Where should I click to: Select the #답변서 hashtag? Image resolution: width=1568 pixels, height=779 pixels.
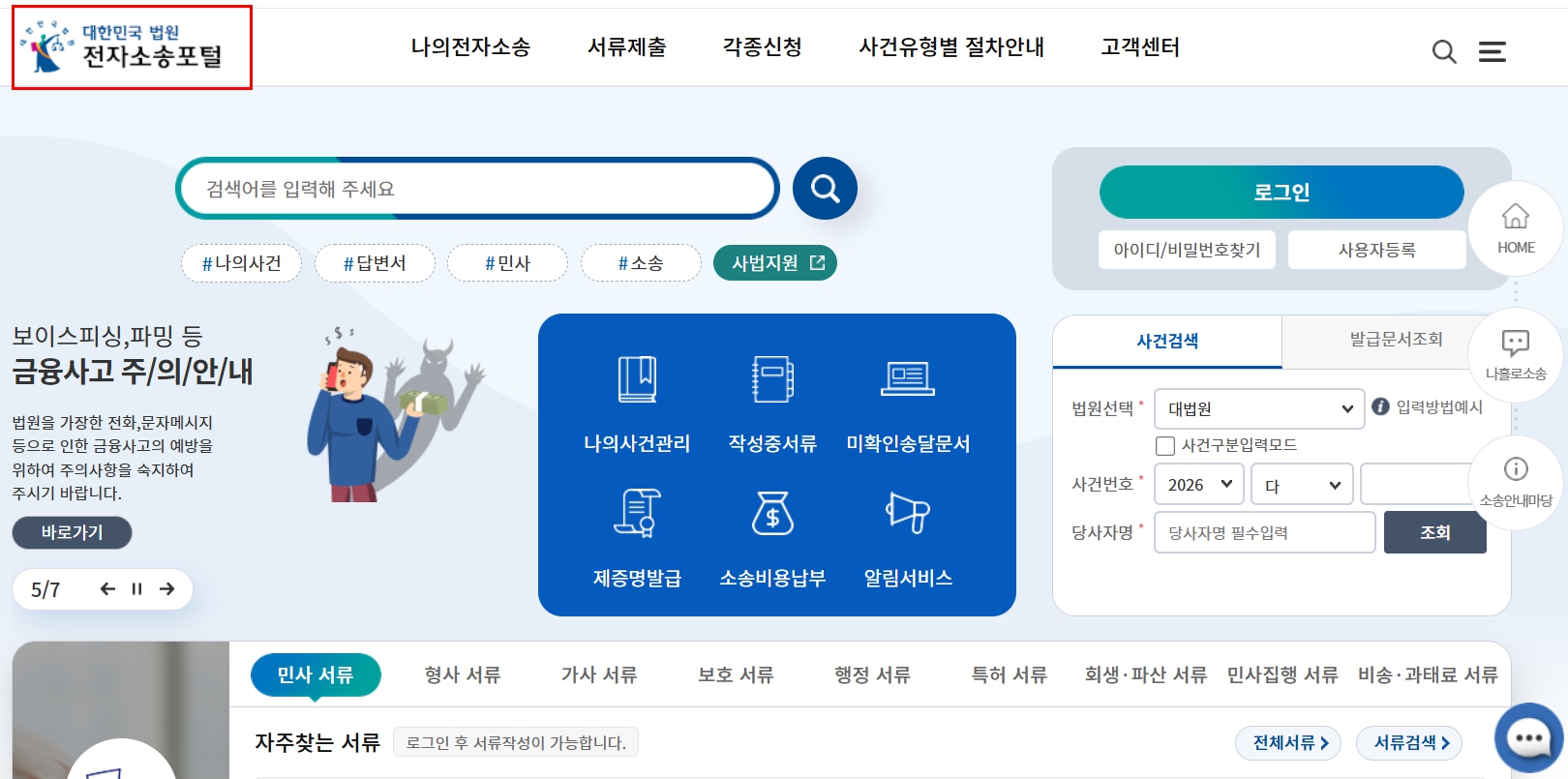375,263
